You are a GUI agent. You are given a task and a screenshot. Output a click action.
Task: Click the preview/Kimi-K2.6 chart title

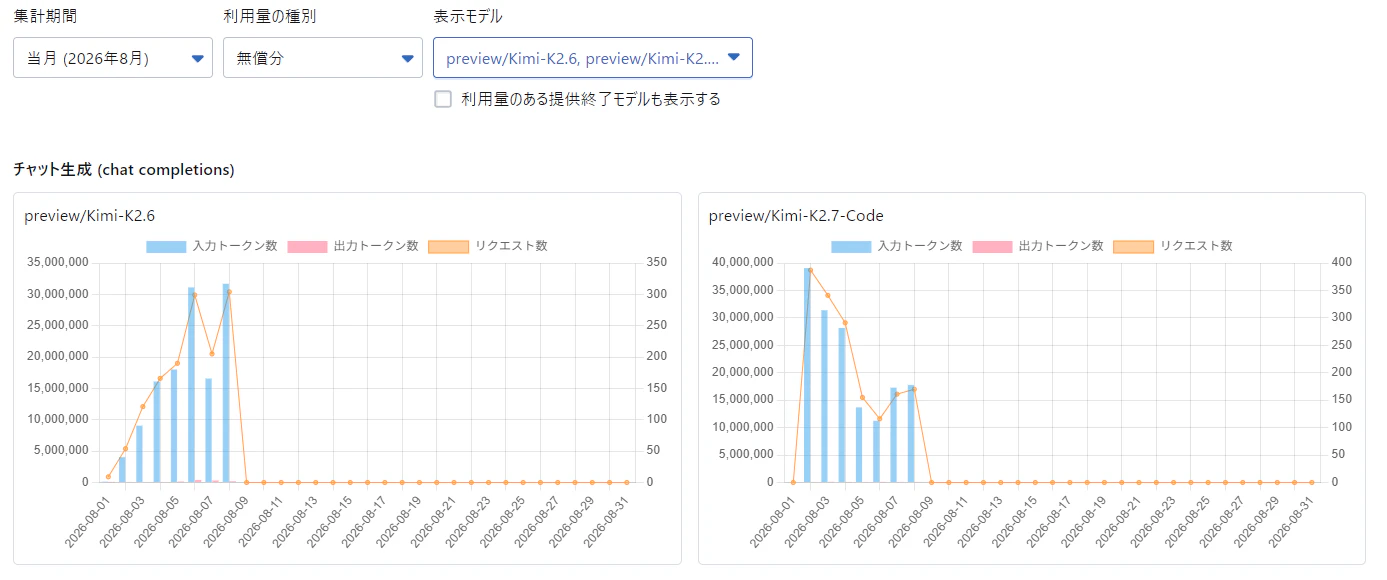point(89,215)
